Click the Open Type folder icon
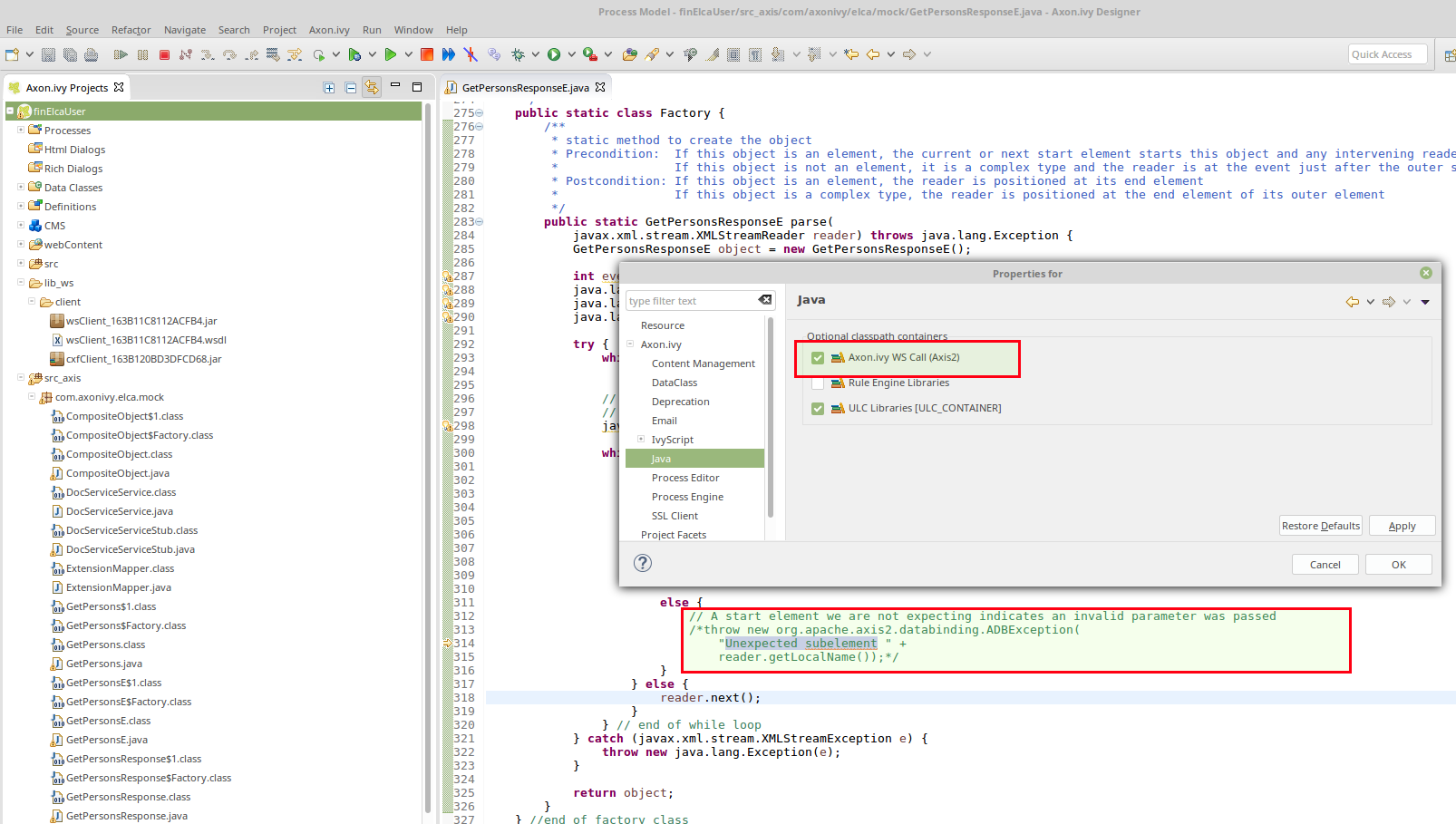 point(630,54)
